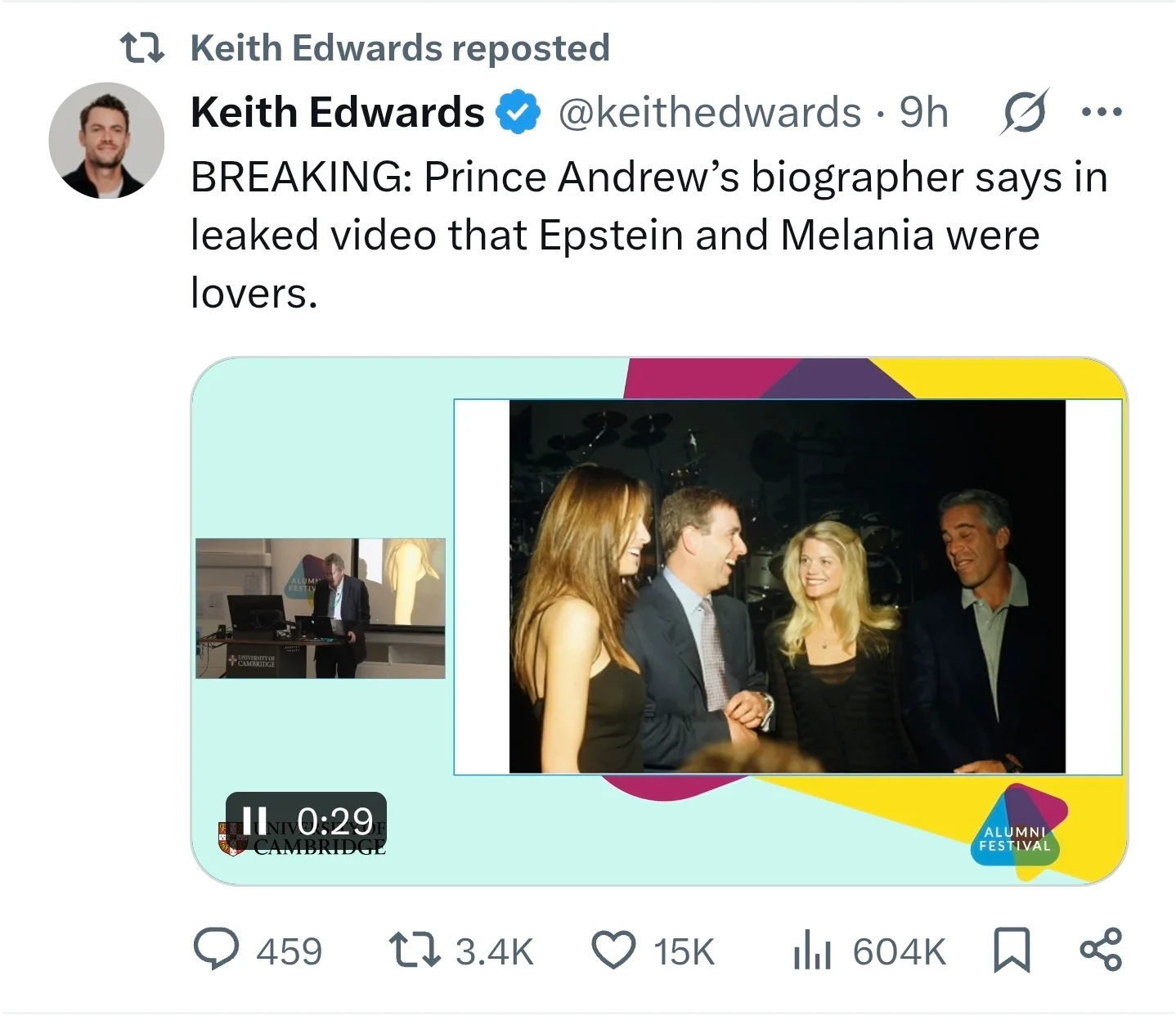Screen dimensions: 1176x1025
Task: Open the Keith Edwards profile avatar
Action: pos(106,141)
